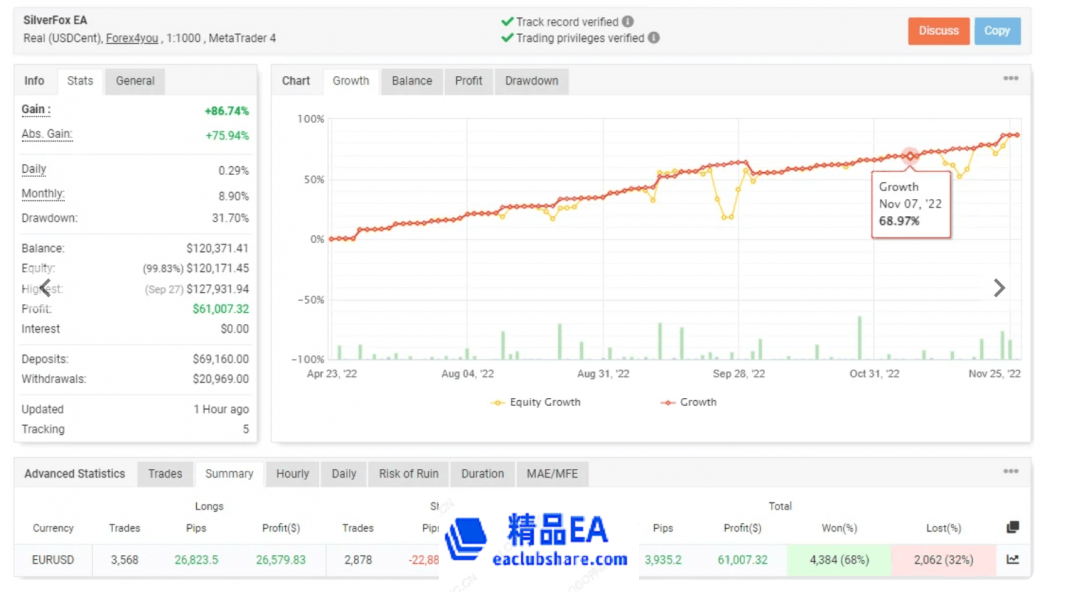The width and height of the screenshot is (1079, 597).
Task: Follow the Forex4you broker link
Action: click(x=134, y=39)
